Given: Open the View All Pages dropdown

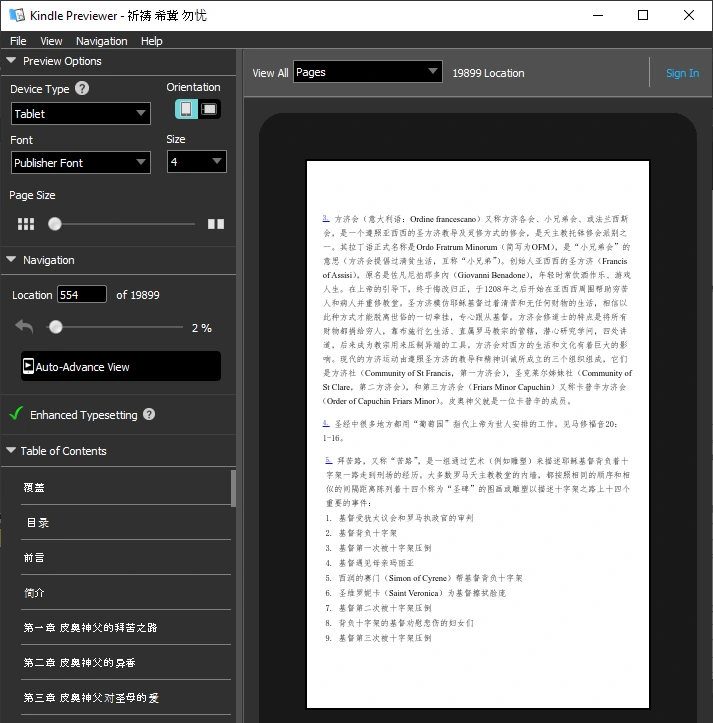Looking at the screenshot, I should (368, 72).
